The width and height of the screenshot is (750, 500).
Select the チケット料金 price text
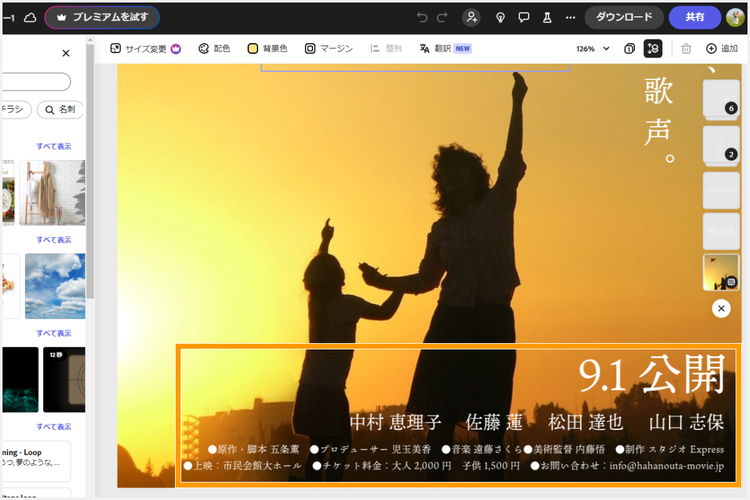click(416, 466)
